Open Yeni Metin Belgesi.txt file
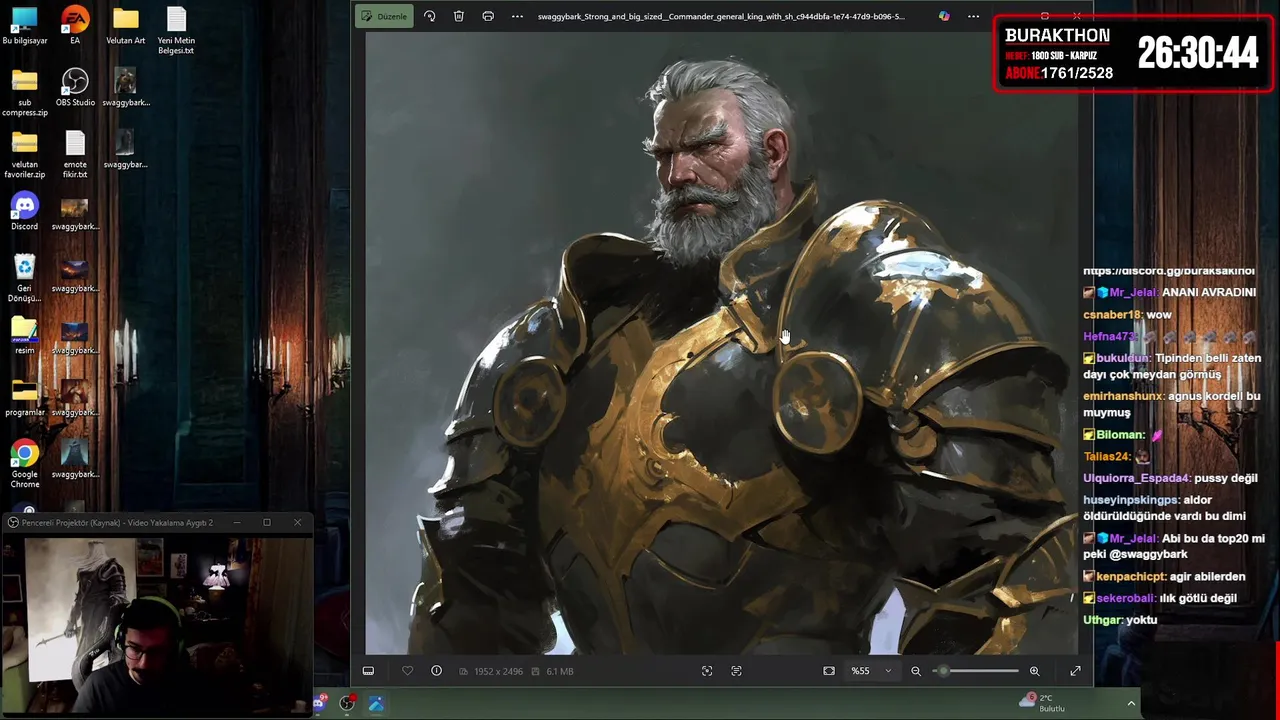The height and width of the screenshot is (720, 1280). 176,31
